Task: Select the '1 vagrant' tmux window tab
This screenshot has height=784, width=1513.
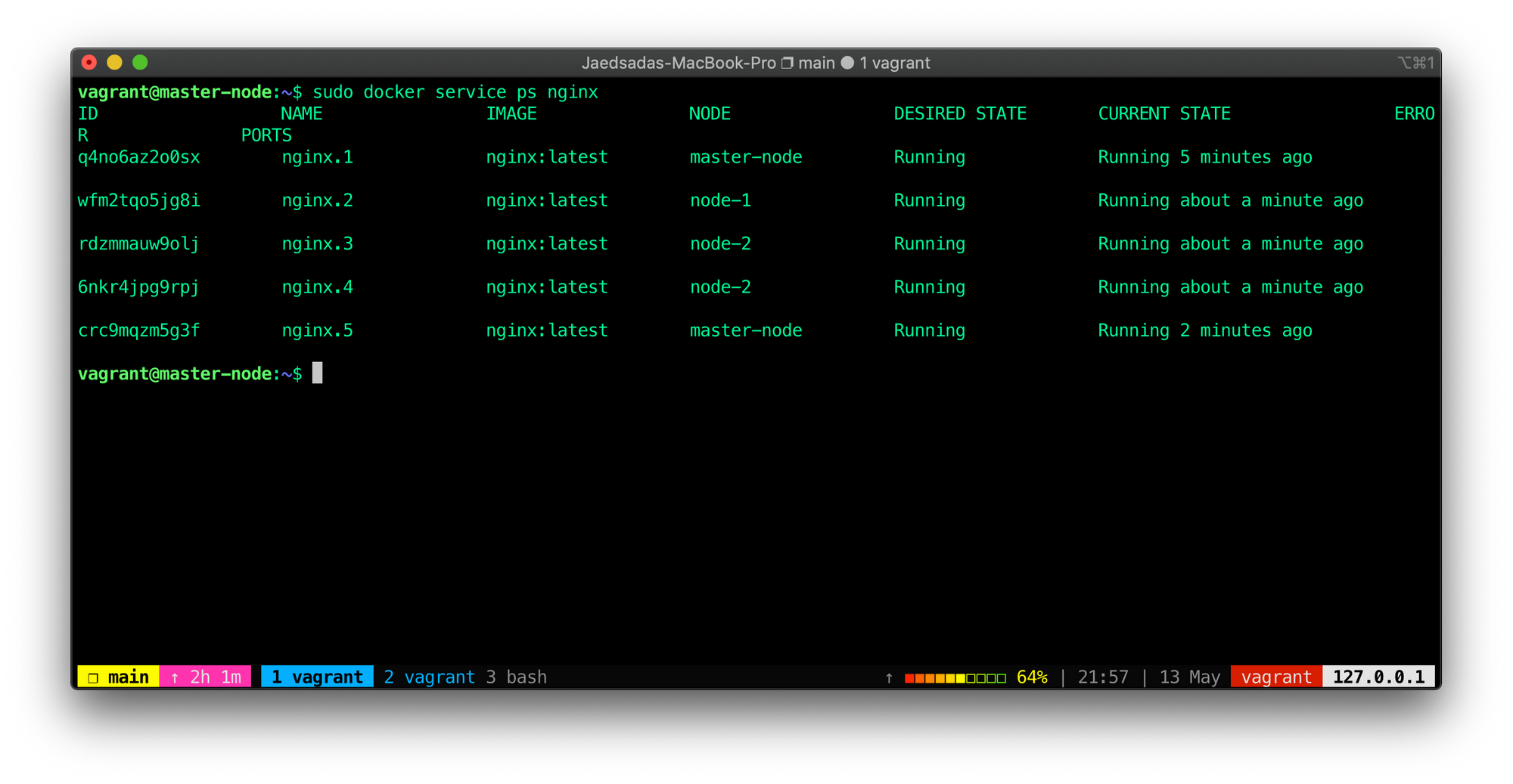Action: (317, 677)
